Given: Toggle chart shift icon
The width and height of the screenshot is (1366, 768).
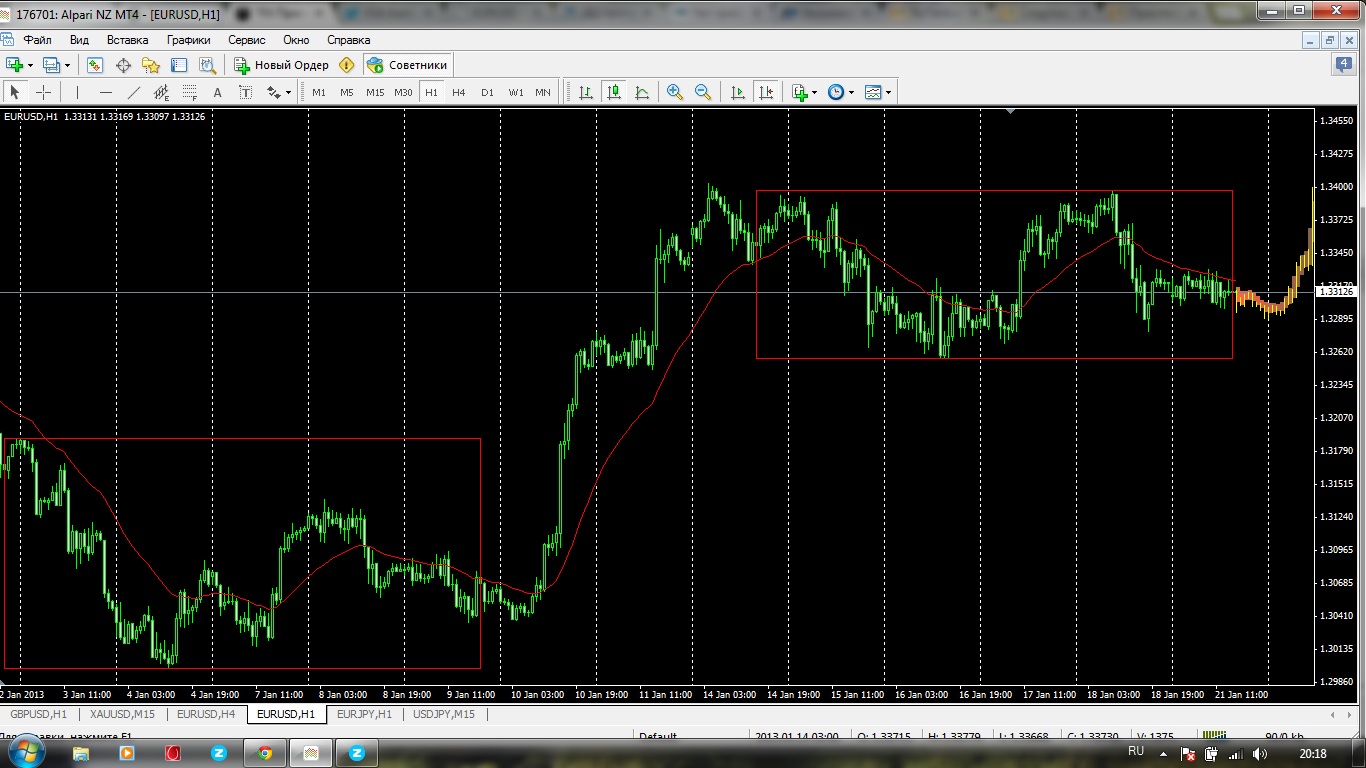Looking at the screenshot, I should point(766,92).
